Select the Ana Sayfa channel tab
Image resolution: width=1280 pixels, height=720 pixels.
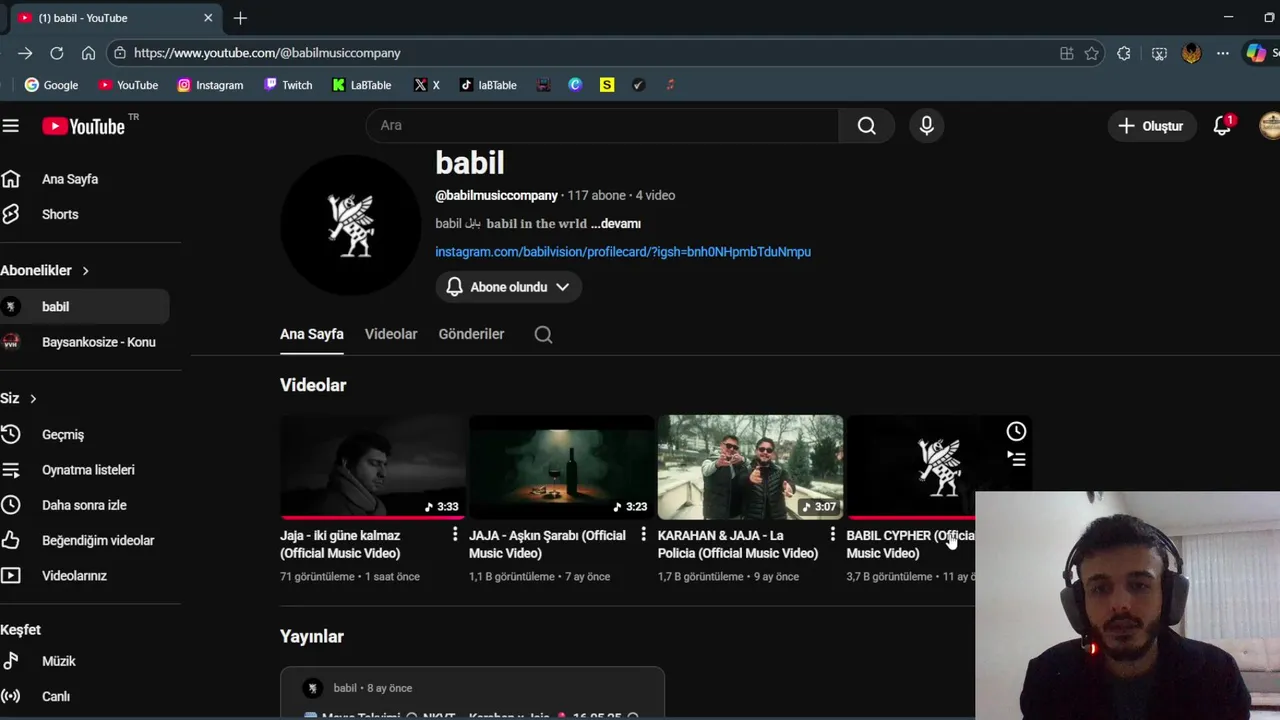[x=311, y=334]
